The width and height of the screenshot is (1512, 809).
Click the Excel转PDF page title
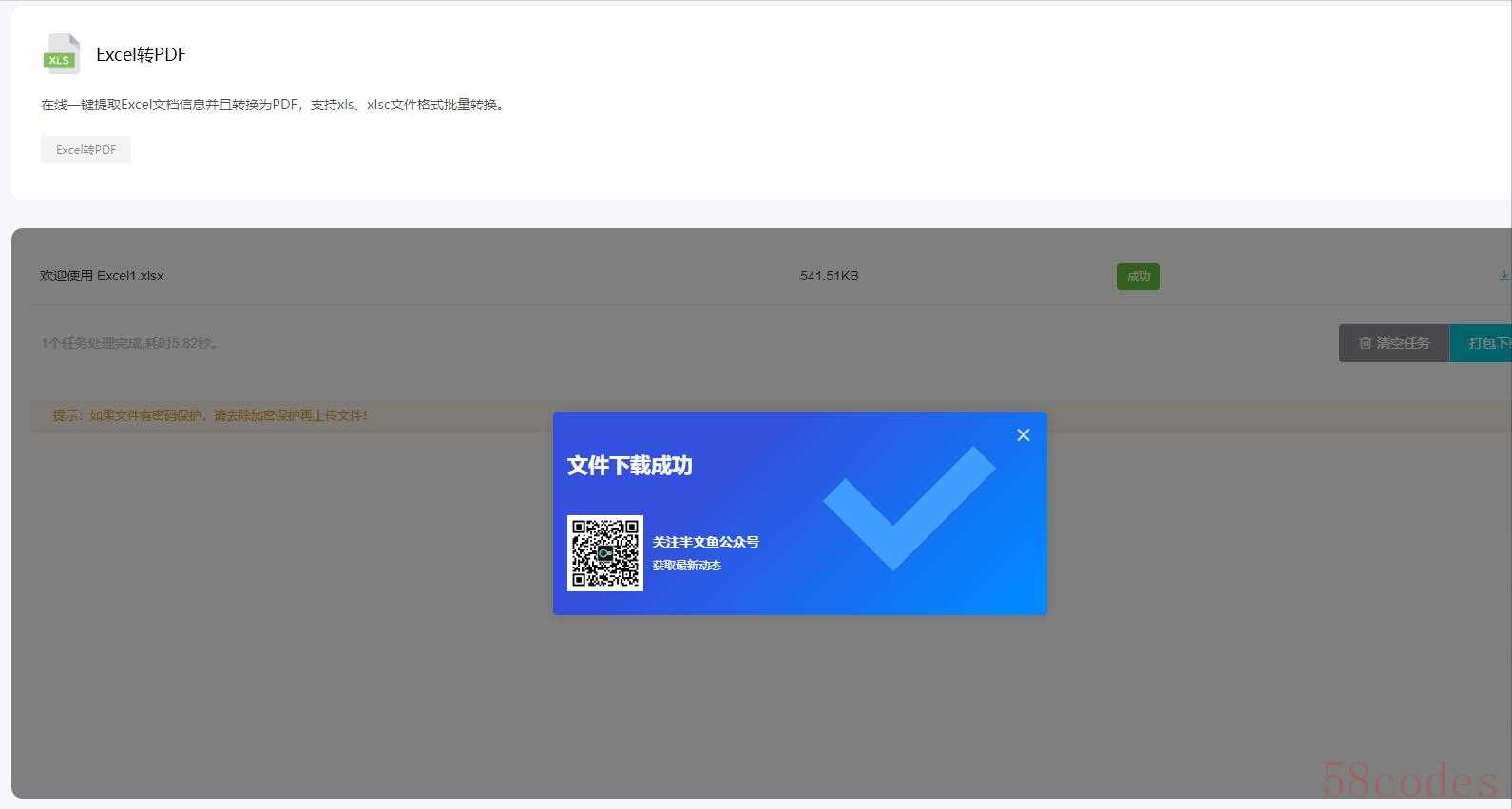[x=141, y=54]
